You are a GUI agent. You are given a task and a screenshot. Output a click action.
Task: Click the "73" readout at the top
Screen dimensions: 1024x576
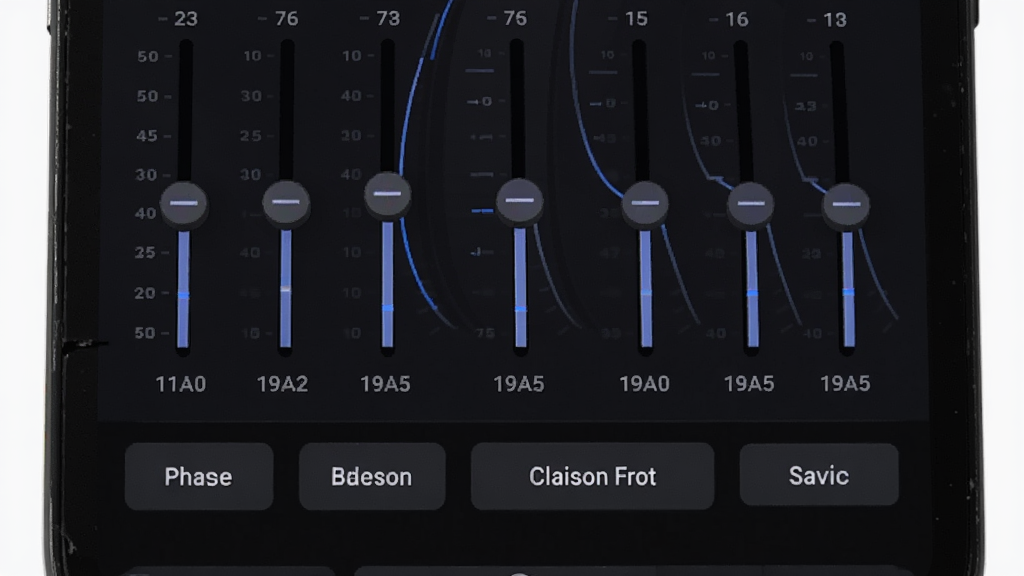pos(388,19)
